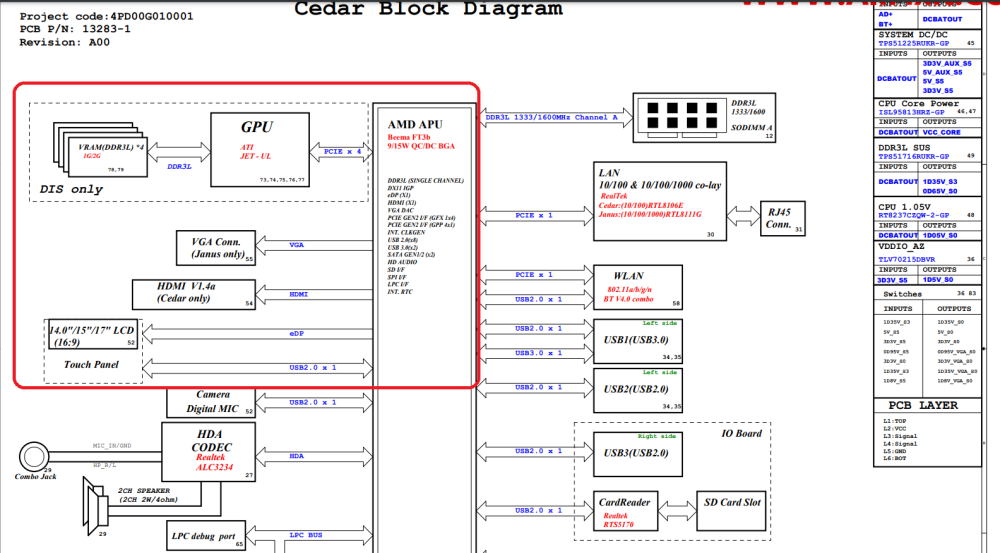Viewport: 1000px width, 553px height.
Task: Select the PCIE x 1 label beside LAN
Action: 534,216
